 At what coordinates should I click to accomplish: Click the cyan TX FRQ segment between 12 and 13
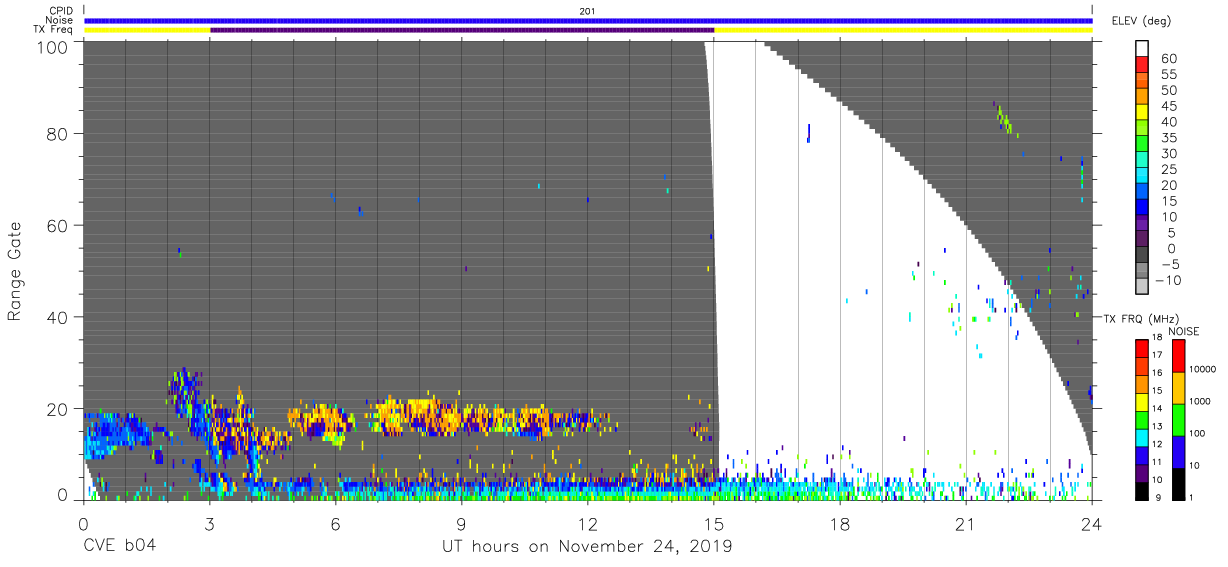point(1142,438)
